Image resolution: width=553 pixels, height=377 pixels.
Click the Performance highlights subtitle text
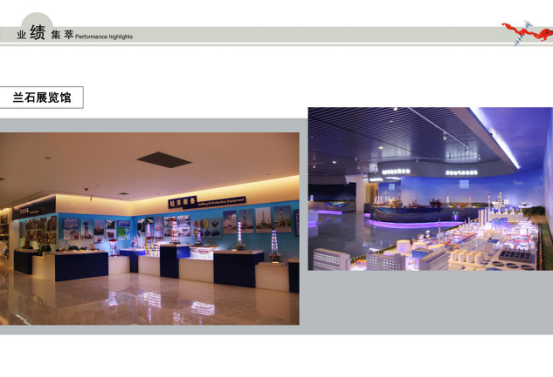pyautogui.click(x=104, y=37)
